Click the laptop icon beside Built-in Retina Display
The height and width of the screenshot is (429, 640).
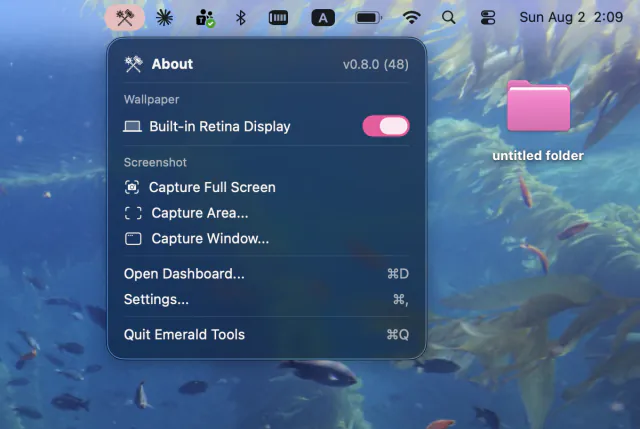pos(132,127)
